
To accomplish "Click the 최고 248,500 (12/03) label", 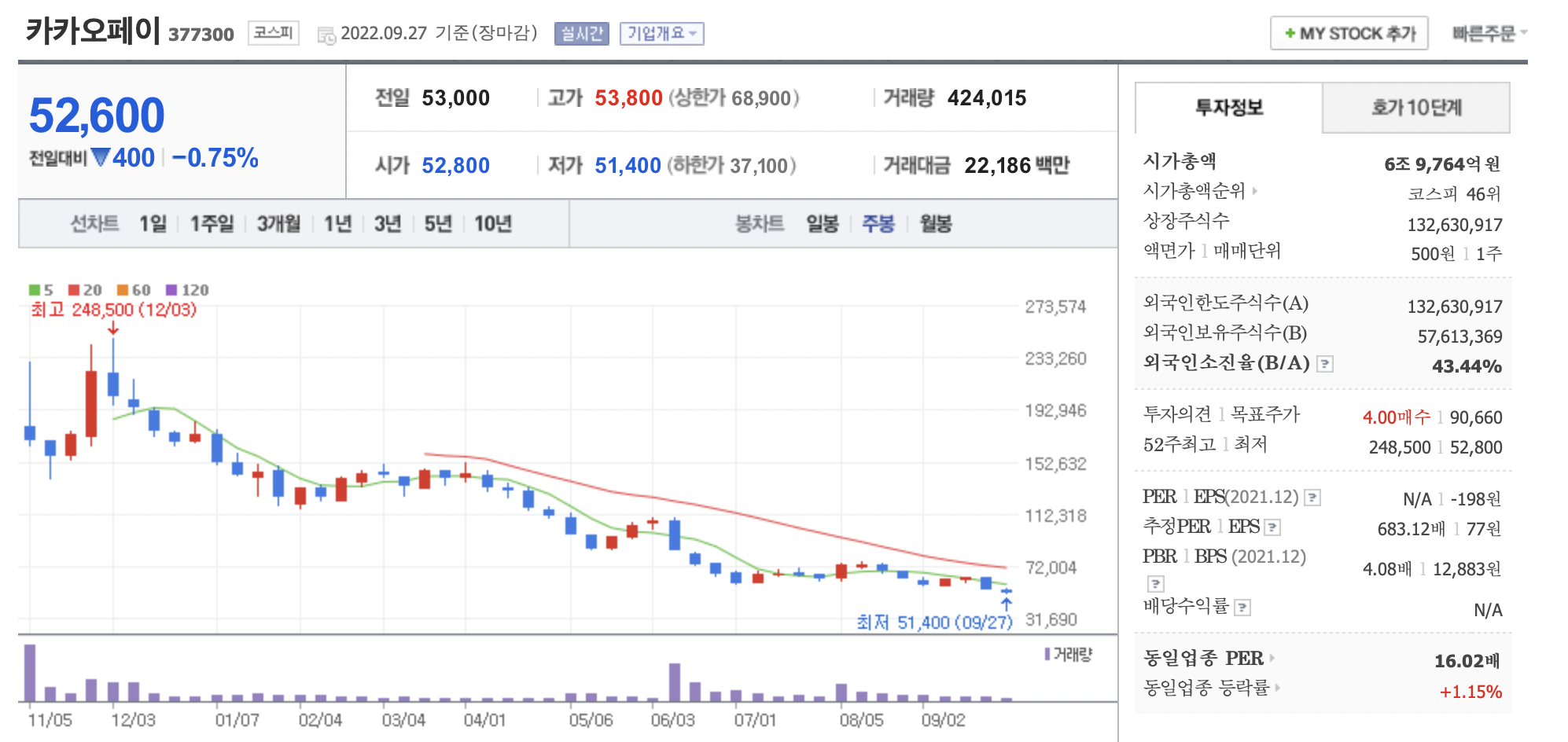I will pos(113,310).
